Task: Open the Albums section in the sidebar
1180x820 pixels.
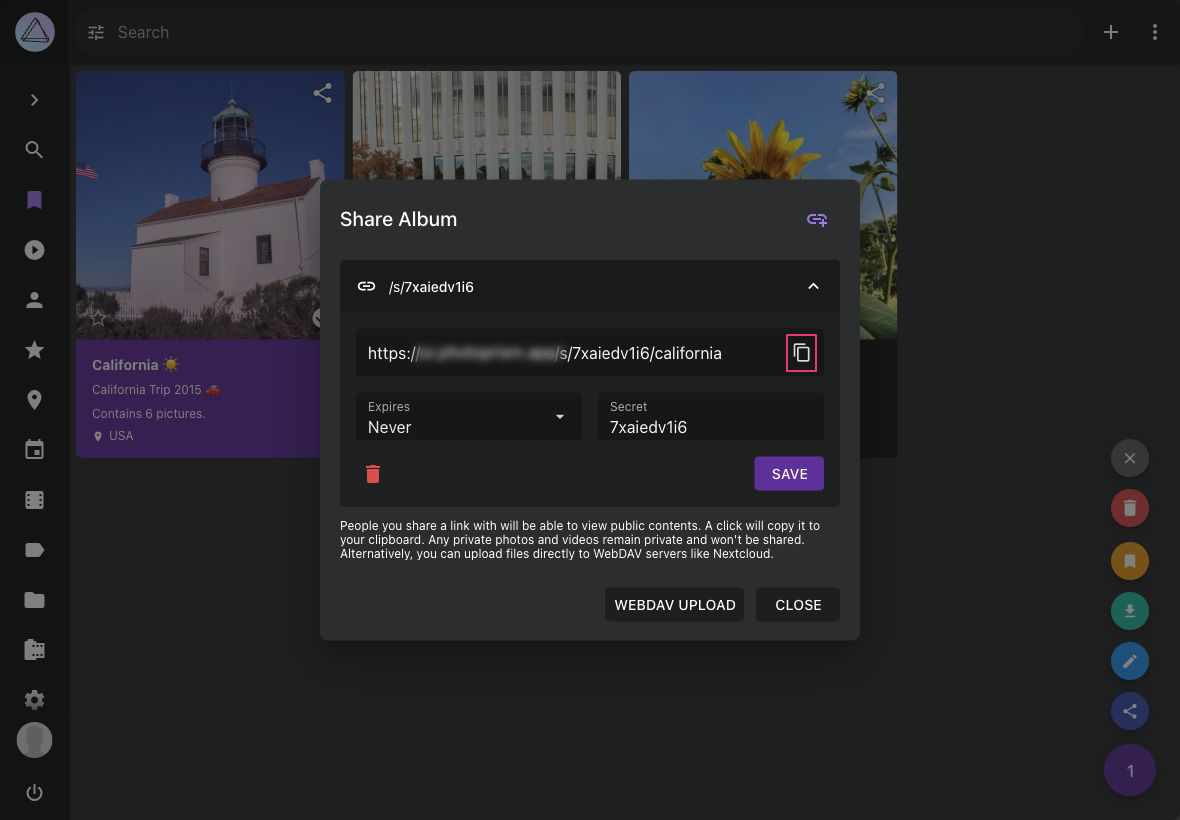Action: coord(34,199)
